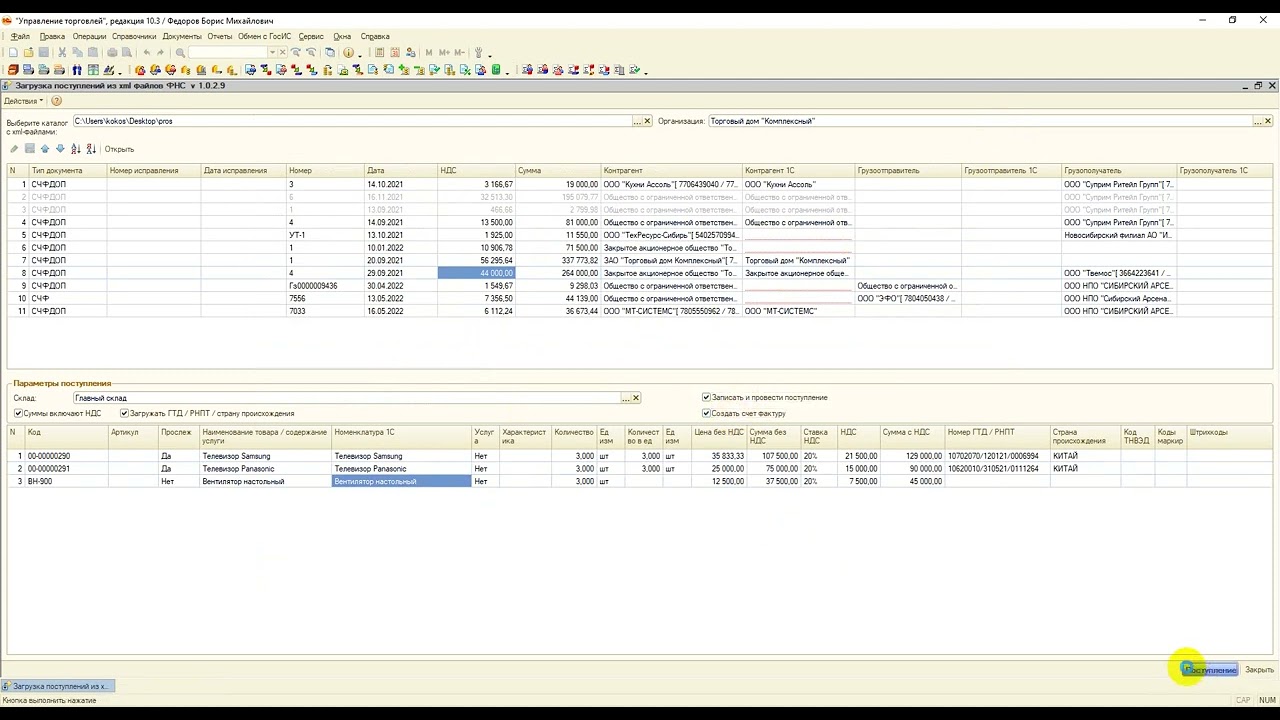Open the info help icon in toolbar

coord(348,53)
